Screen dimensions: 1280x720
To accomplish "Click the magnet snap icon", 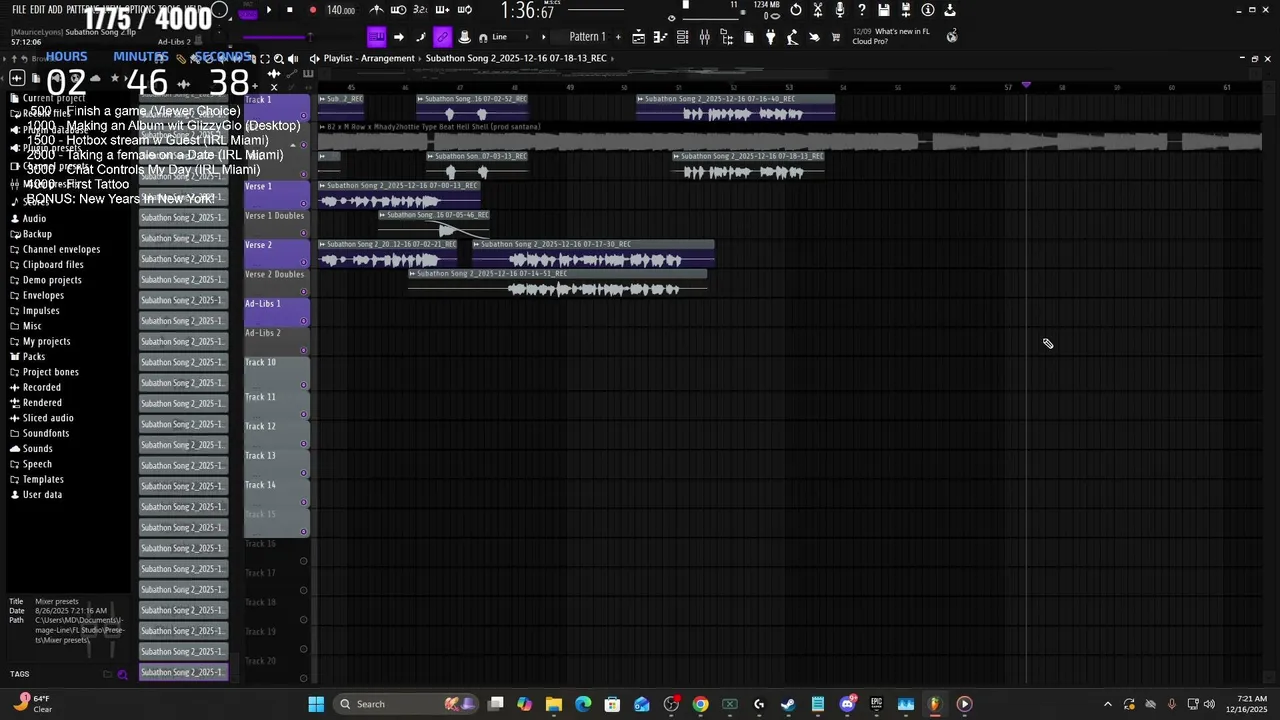I will click(x=483, y=37).
